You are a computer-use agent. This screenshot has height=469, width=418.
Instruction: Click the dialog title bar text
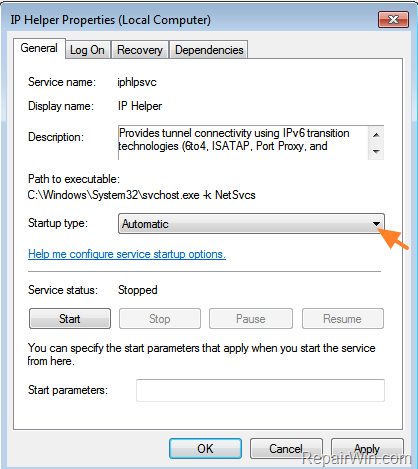110,20
